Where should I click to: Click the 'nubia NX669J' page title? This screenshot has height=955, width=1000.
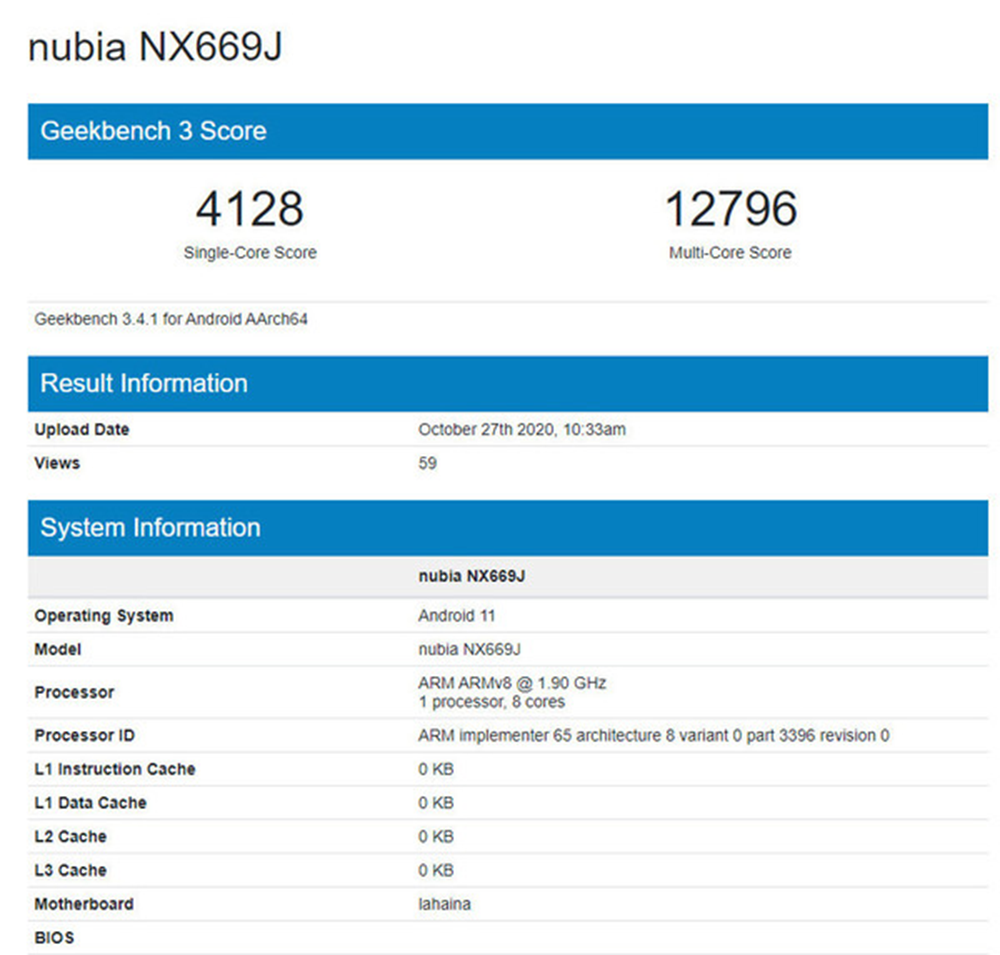coord(155,47)
